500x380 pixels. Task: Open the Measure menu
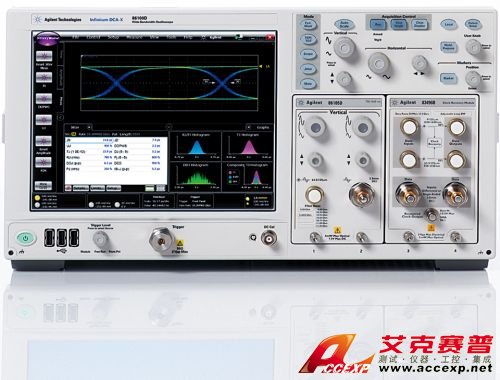pyautogui.click(x=134, y=37)
